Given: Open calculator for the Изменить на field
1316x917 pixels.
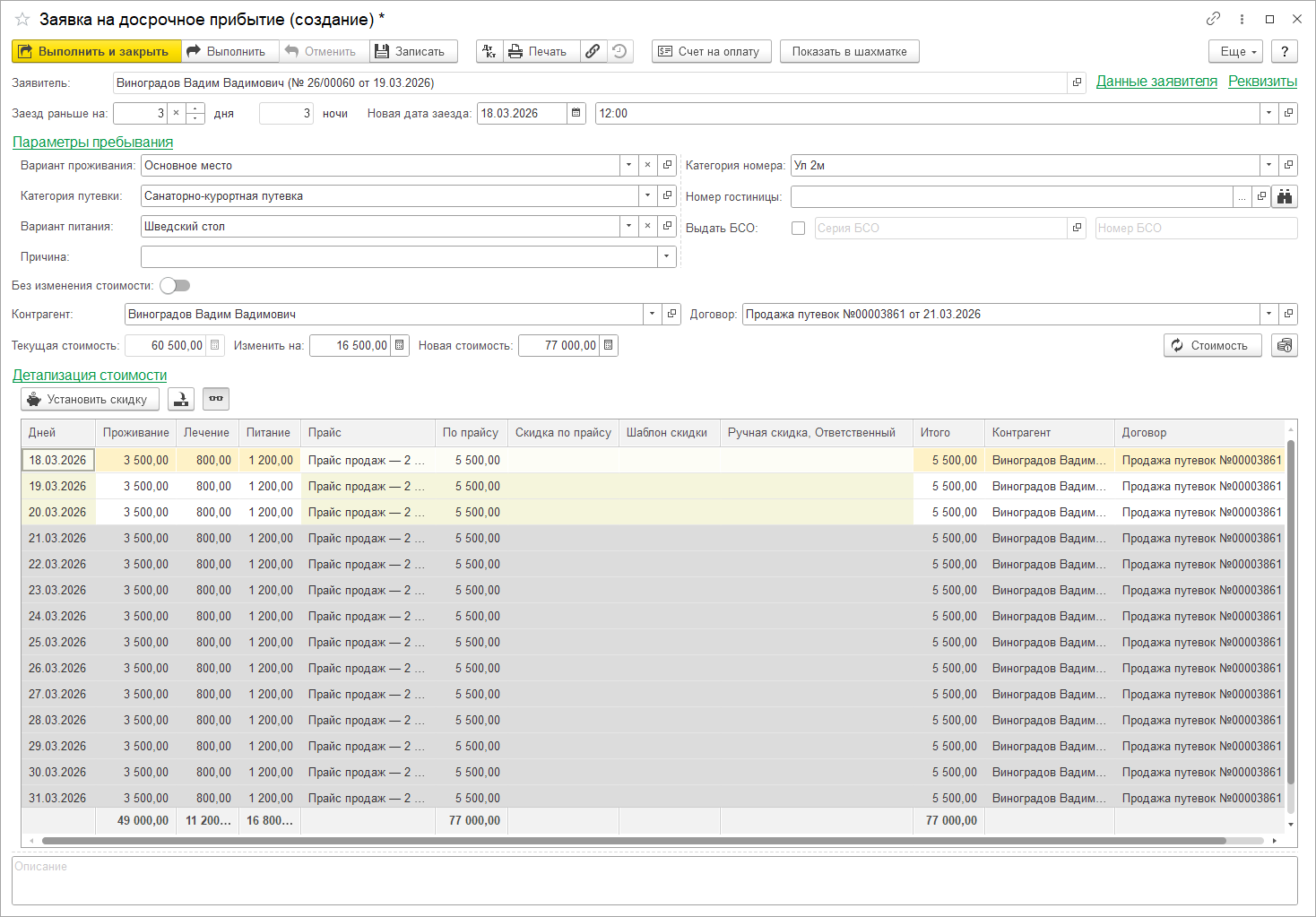Looking at the screenshot, I should point(400,346).
